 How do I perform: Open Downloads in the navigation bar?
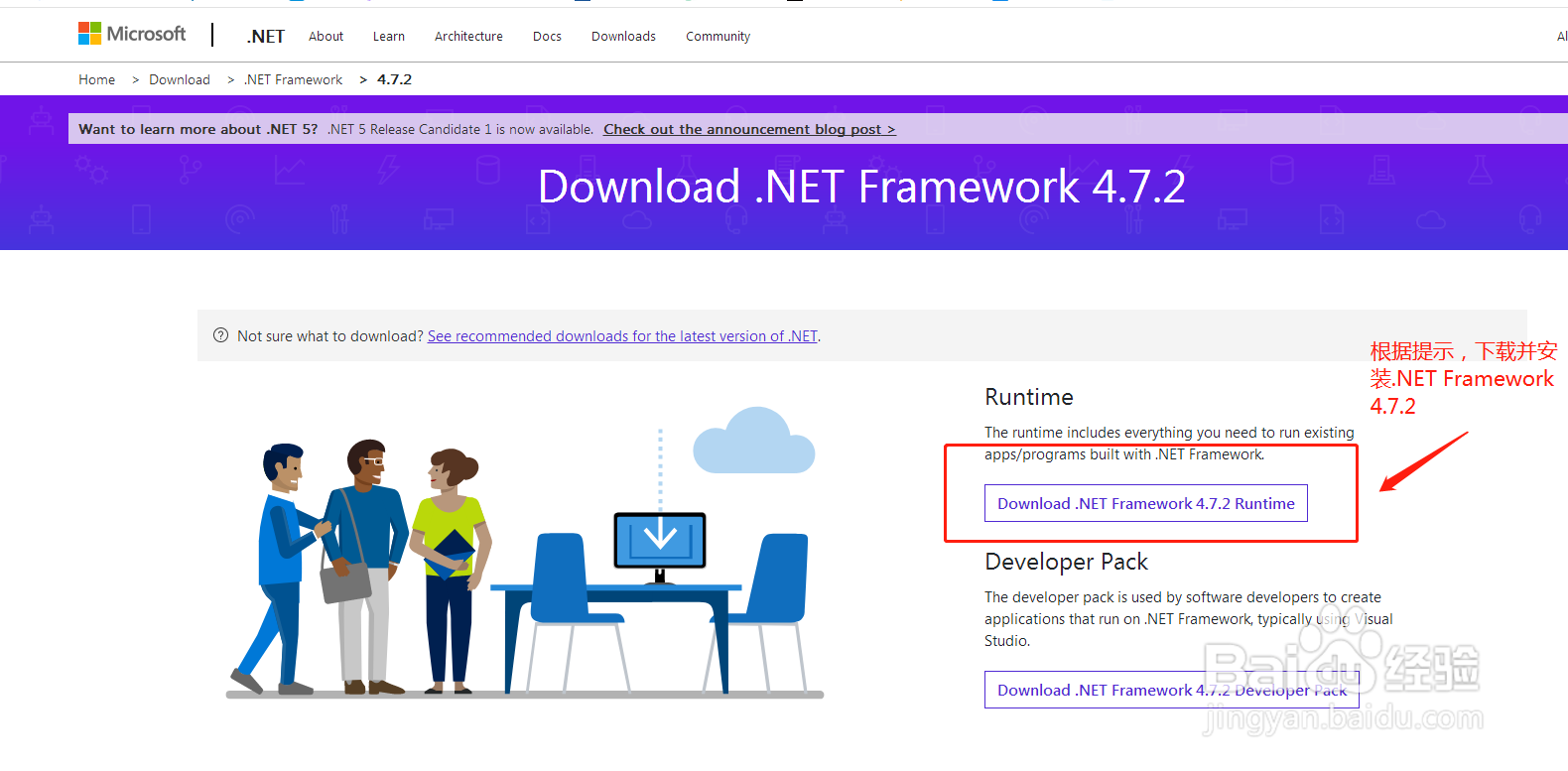623,37
